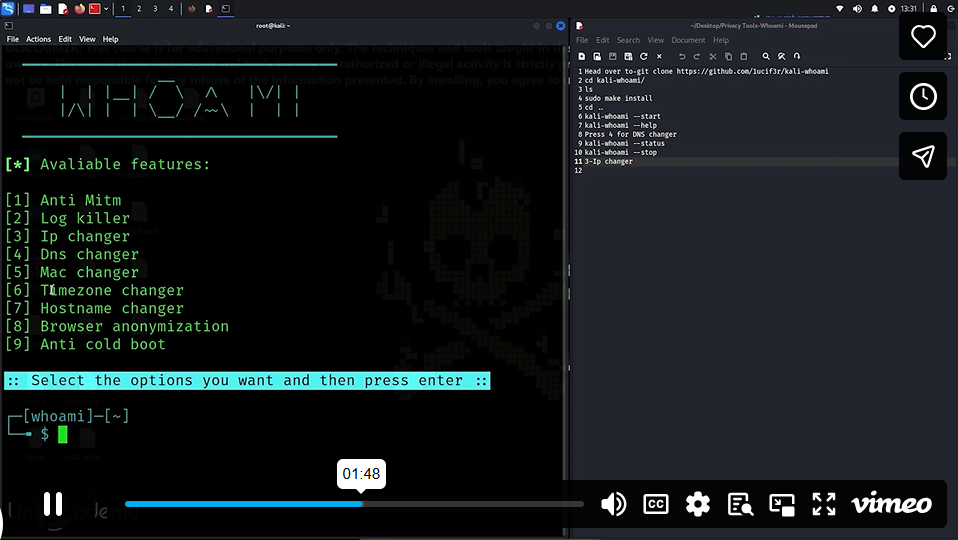
Task: Open the terminal Actions menu
Action: [38, 39]
